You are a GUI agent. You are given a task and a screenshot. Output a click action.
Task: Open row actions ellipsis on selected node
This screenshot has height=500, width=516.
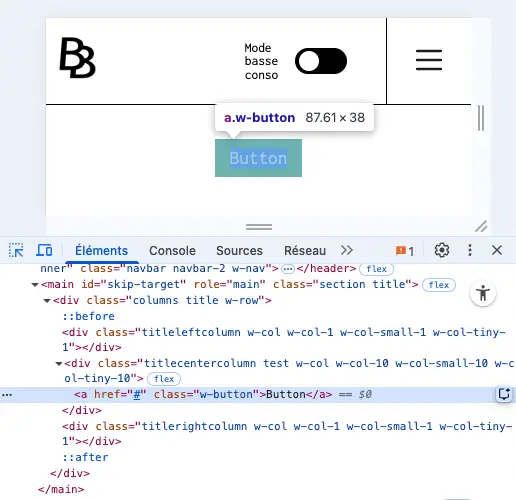(7, 395)
